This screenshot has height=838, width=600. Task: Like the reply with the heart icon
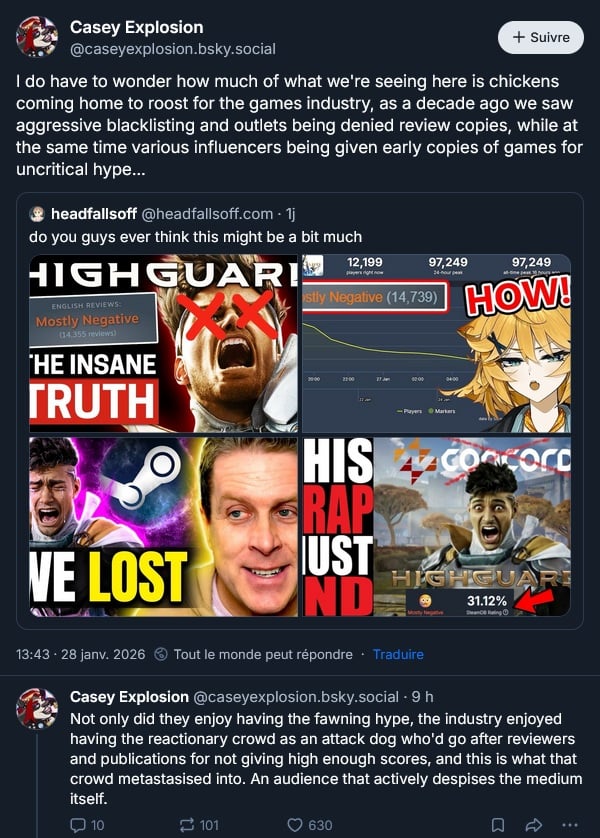[295, 825]
